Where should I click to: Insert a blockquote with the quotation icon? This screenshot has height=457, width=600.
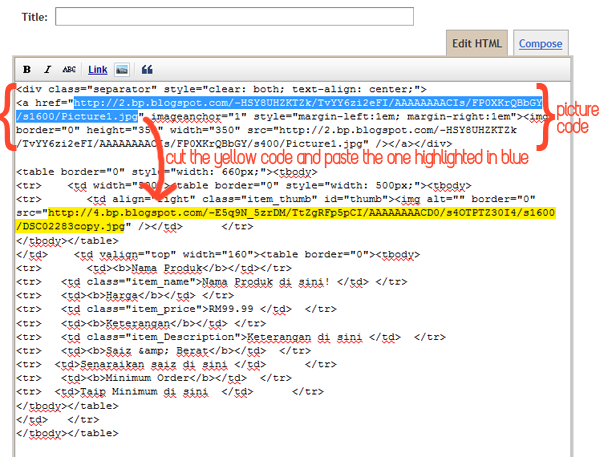point(147,70)
